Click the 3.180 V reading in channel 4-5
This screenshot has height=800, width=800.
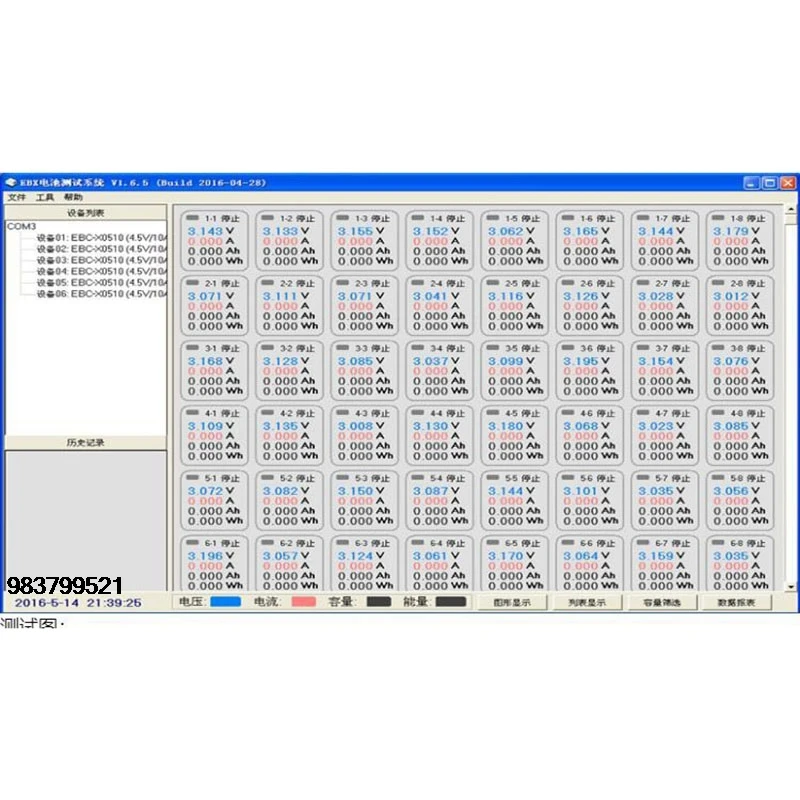click(511, 426)
